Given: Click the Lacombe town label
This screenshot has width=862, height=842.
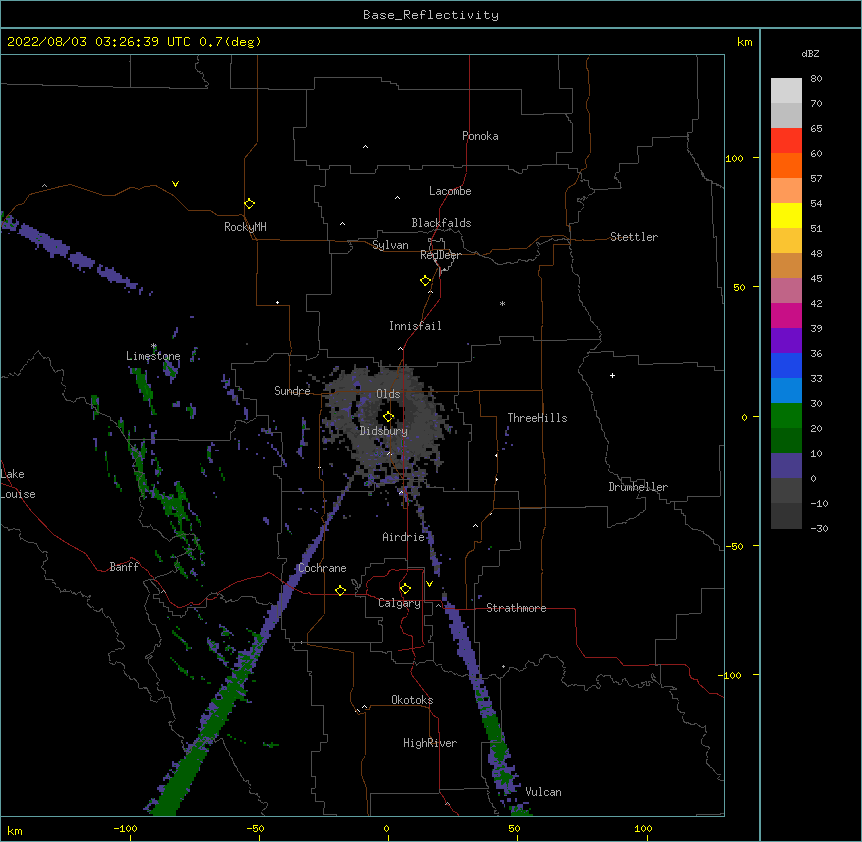Looking at the screenshot, I should pyautogui.click(x=450, y=191).
